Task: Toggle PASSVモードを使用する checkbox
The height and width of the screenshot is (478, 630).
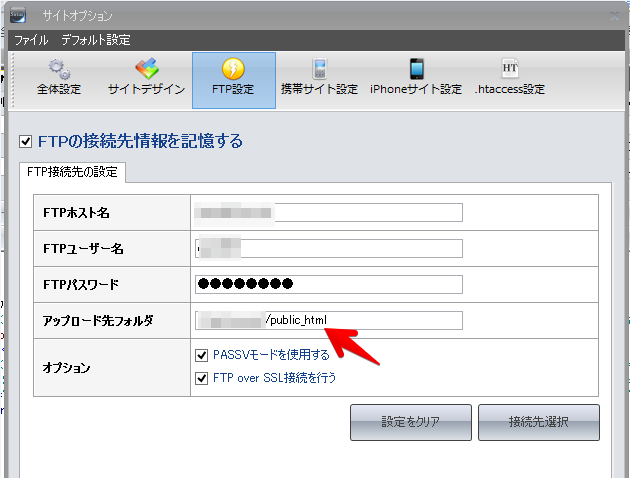Action: pos(201,355)
